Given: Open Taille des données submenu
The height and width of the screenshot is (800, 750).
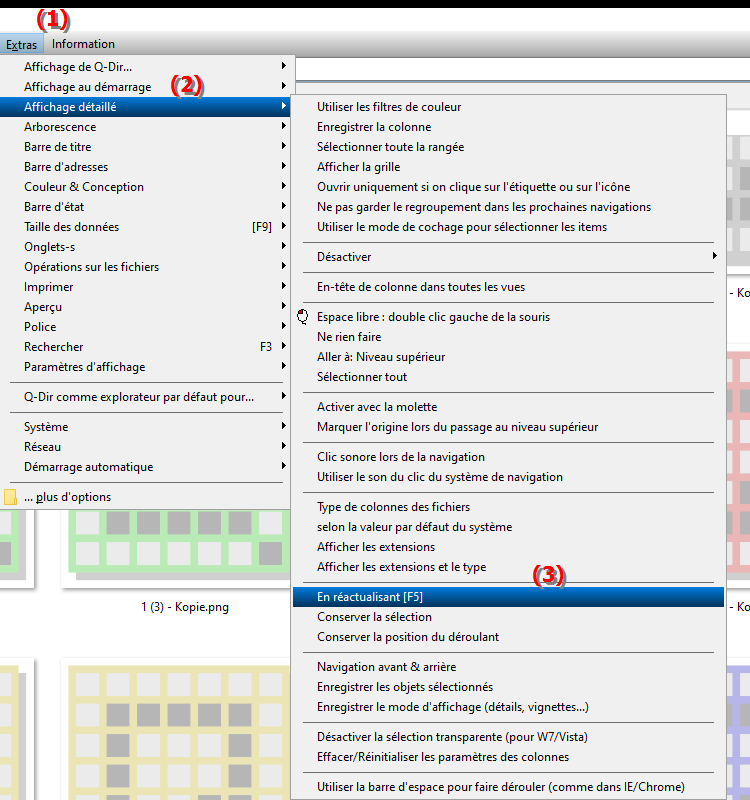Looking at the screenshot, I should (147, 227).
